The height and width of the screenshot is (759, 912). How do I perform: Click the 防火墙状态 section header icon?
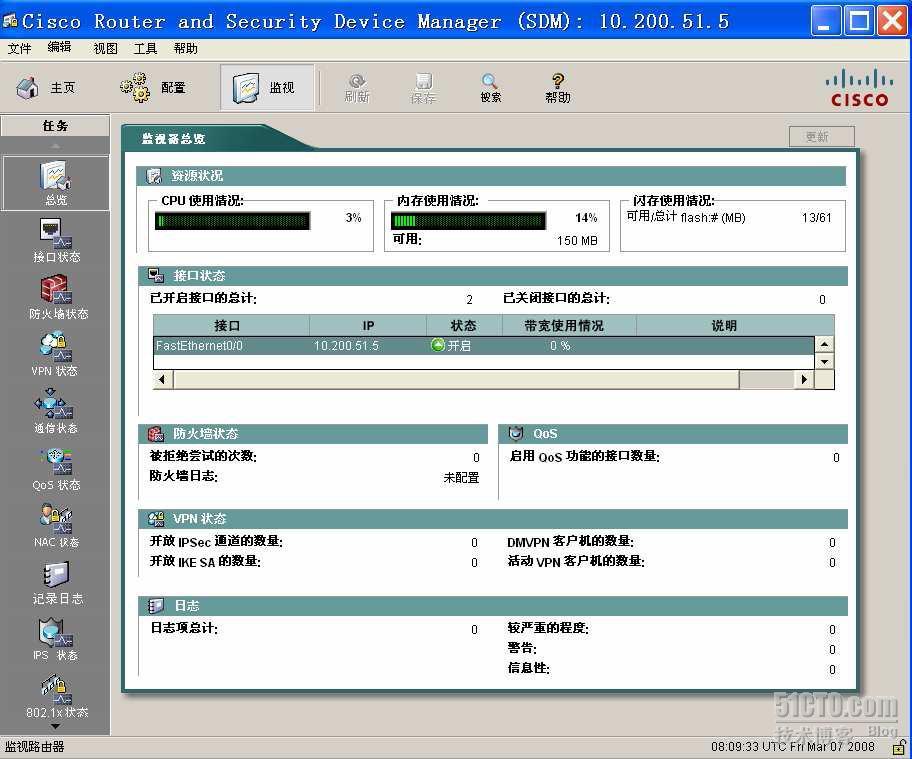click(x=156, y=433)
